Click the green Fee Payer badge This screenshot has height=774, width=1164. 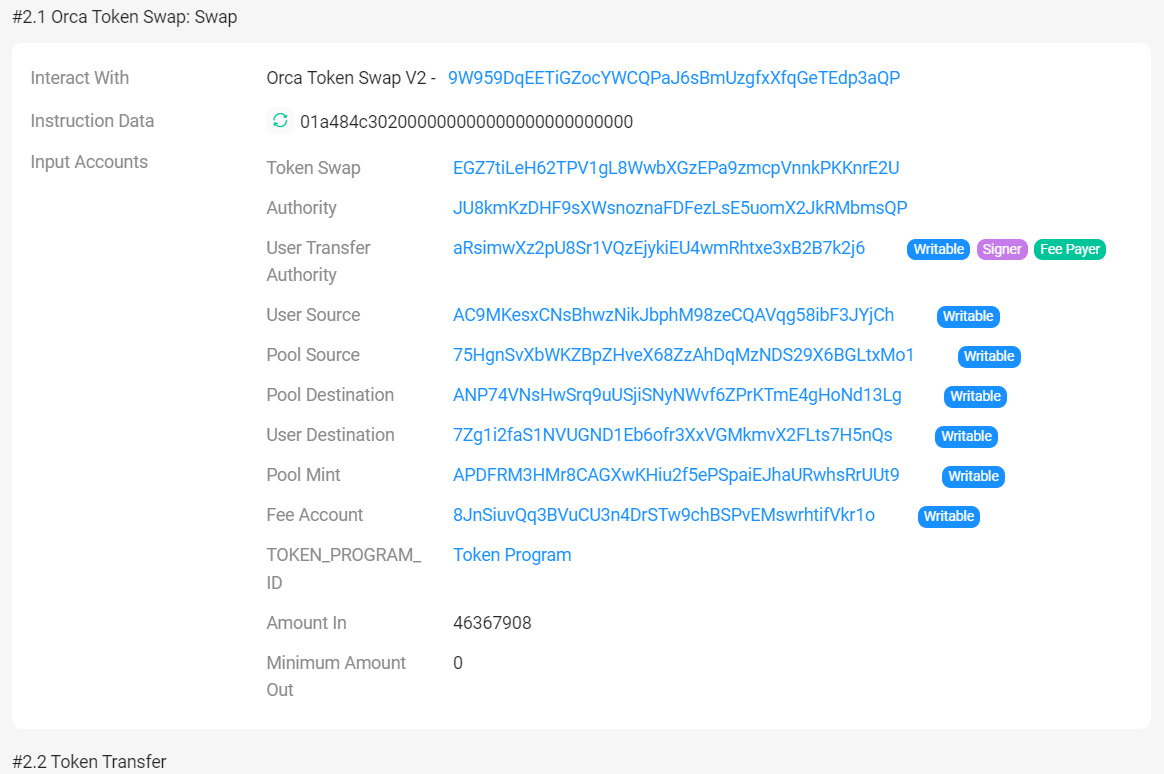click(1069, 249)
